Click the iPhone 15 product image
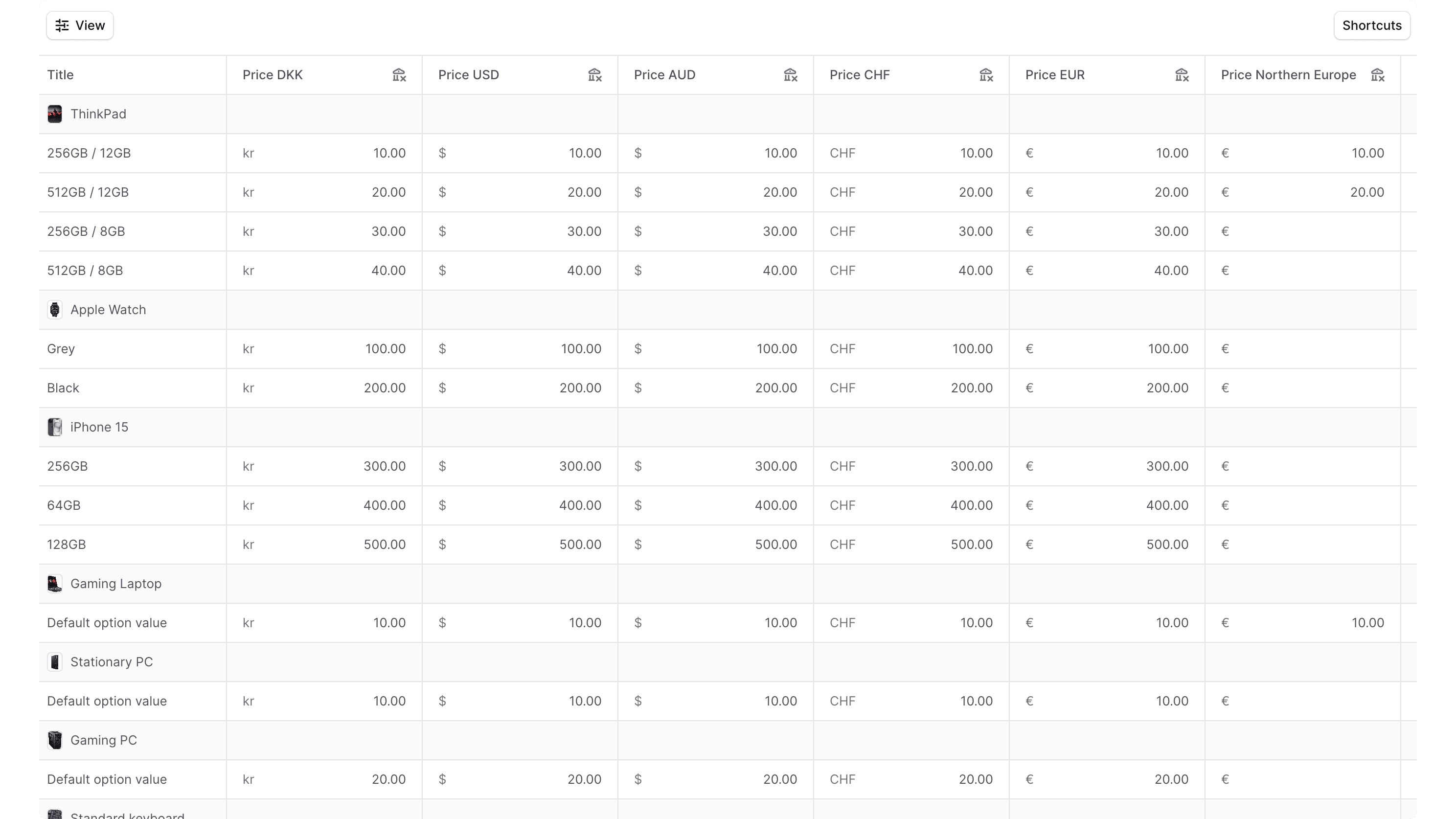The height and width of the screenshot is (819, 1456). [x=55, y=427]
